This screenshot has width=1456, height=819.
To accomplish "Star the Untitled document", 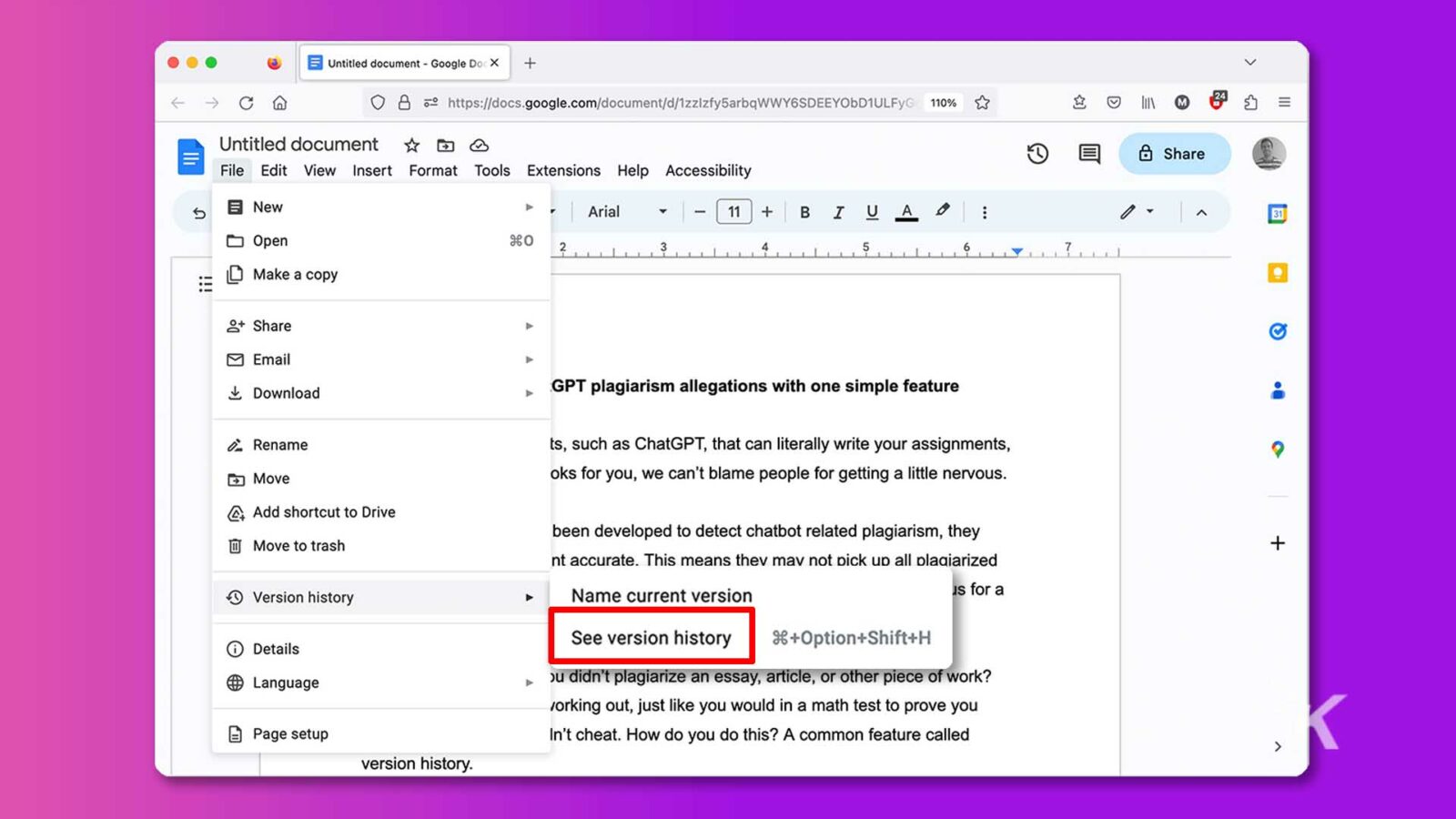I will [x=411, y=145].
